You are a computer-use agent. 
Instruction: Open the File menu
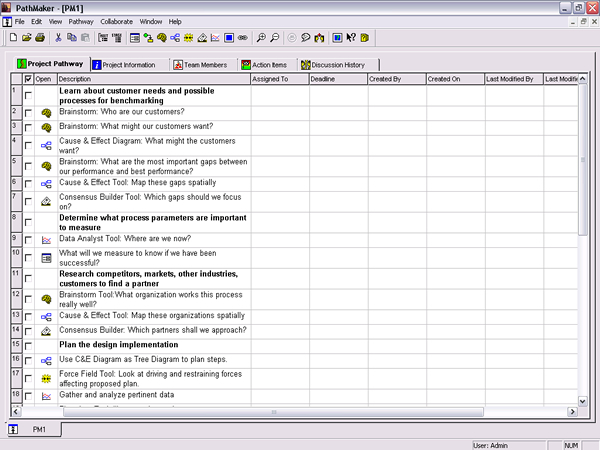(x=20, y=21)
